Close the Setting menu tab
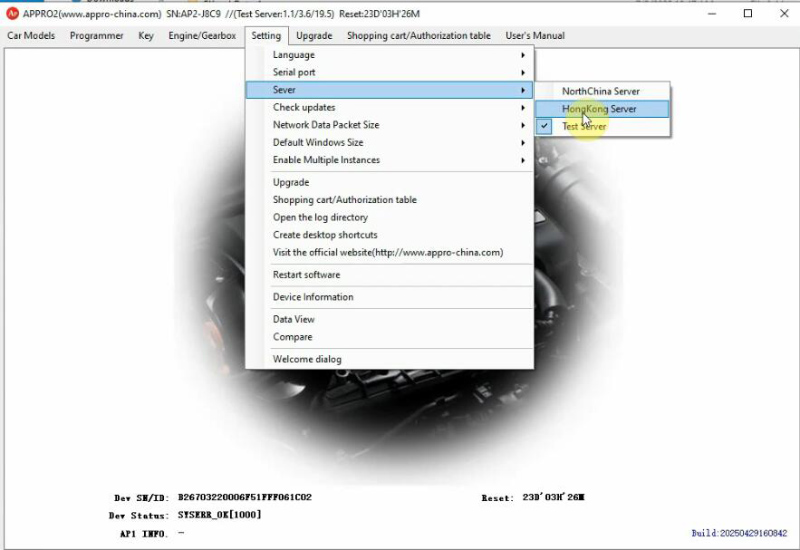Viewport: 800px width, 550px height. click(x=266, y=36)
